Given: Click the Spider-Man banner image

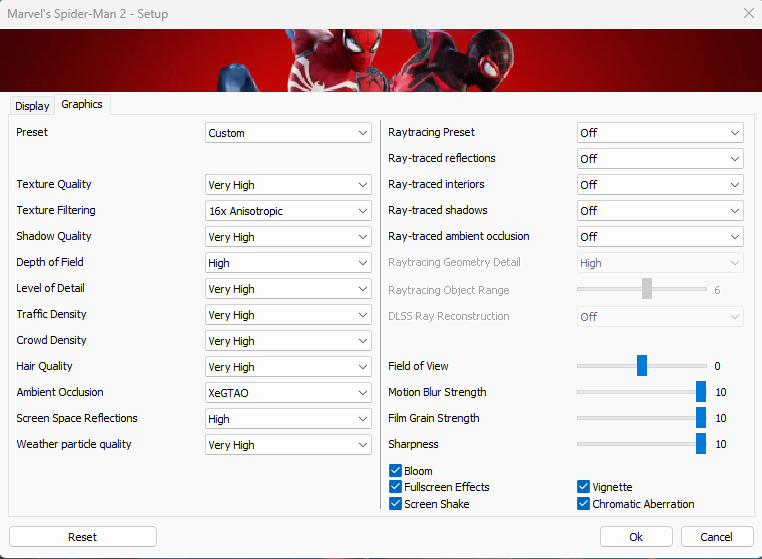Looking at the screenshot, I should click(381, 60).
